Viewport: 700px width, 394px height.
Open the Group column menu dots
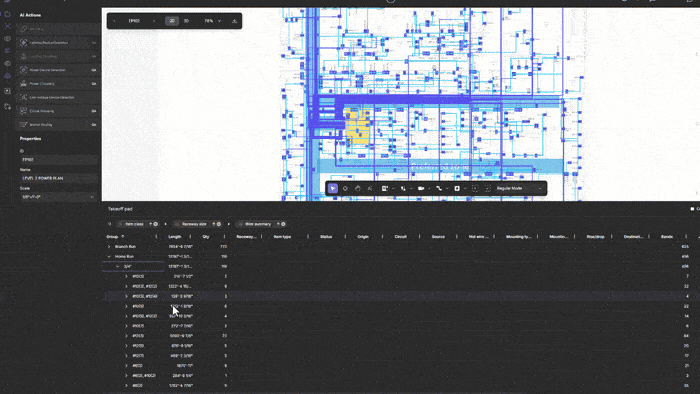point(156,236)
